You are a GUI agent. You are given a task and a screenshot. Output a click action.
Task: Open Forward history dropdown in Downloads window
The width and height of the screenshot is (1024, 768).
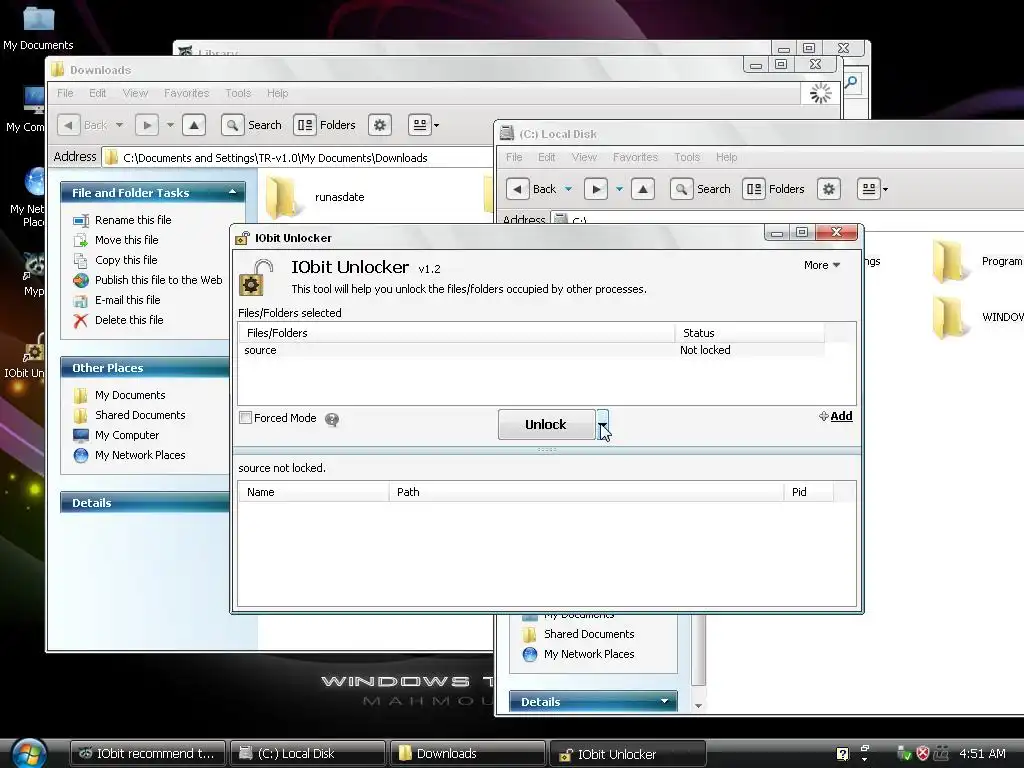click(x=170, y=125)
